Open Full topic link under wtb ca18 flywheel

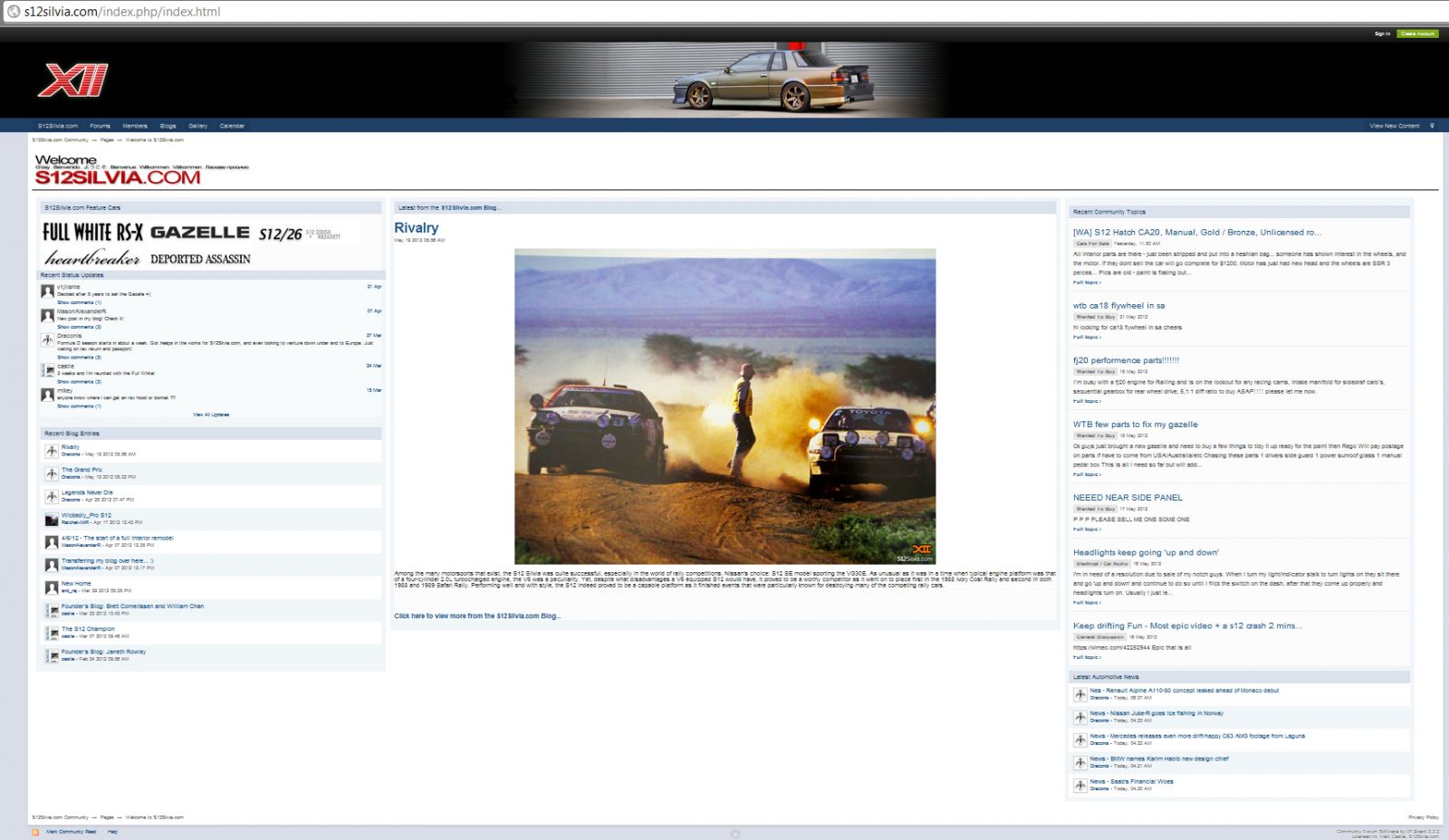tap(1087, 337)
